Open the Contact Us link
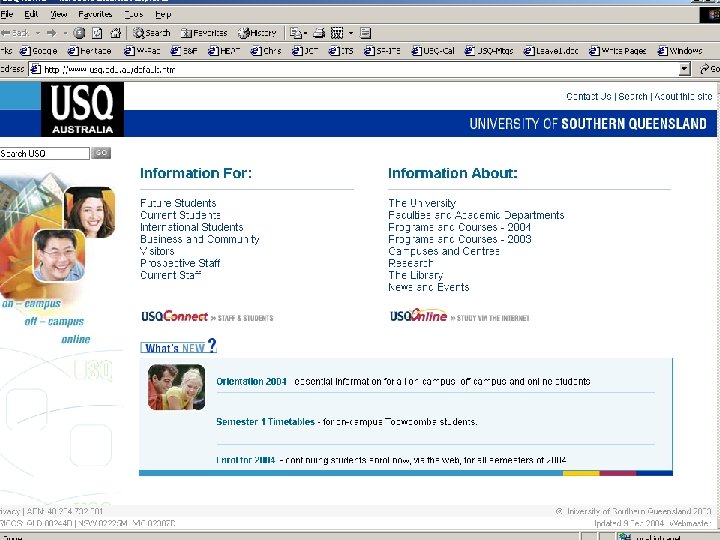720x540 pixels. (589, 96)
